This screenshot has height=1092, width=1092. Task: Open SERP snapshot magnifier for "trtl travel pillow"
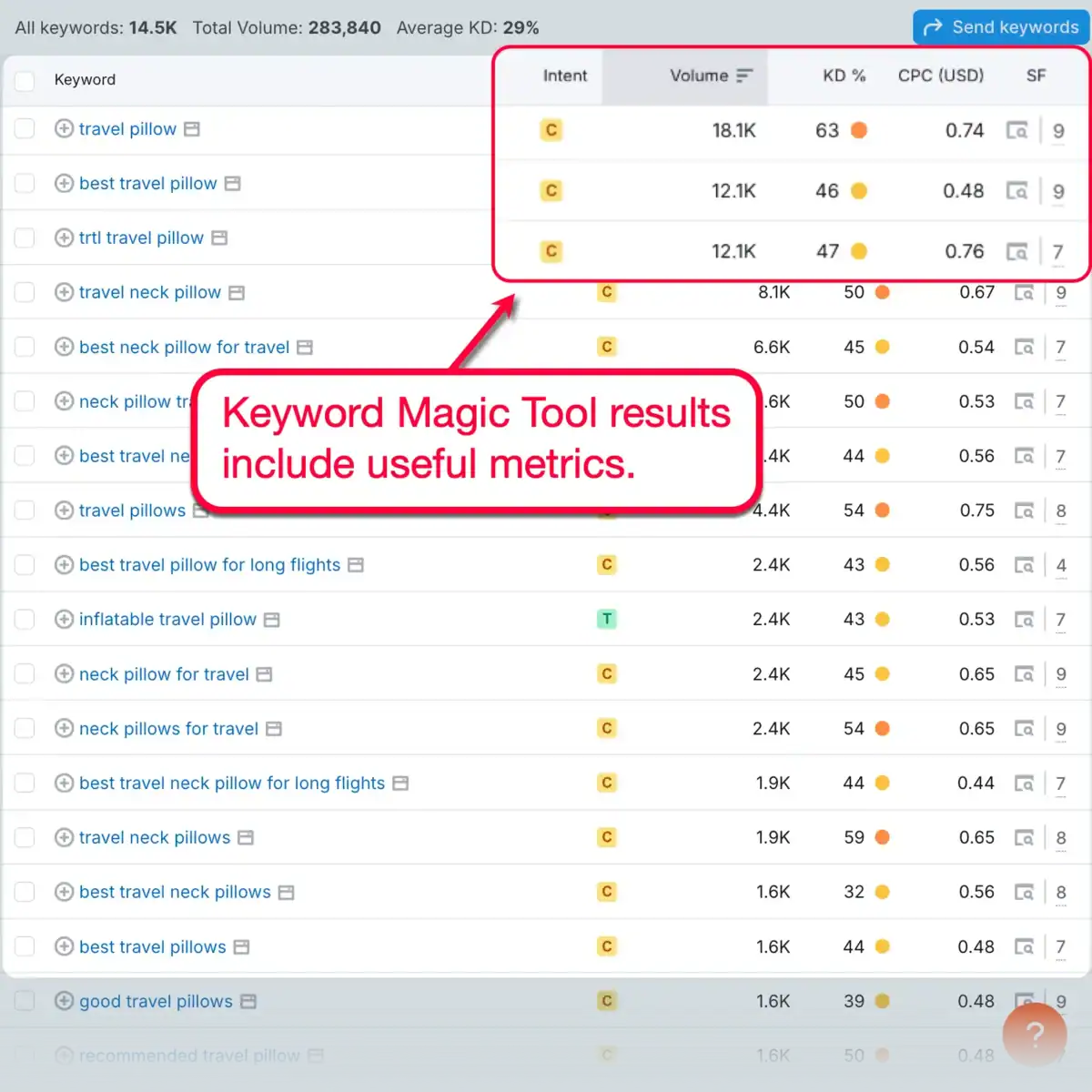click(x=1018, y=251)
